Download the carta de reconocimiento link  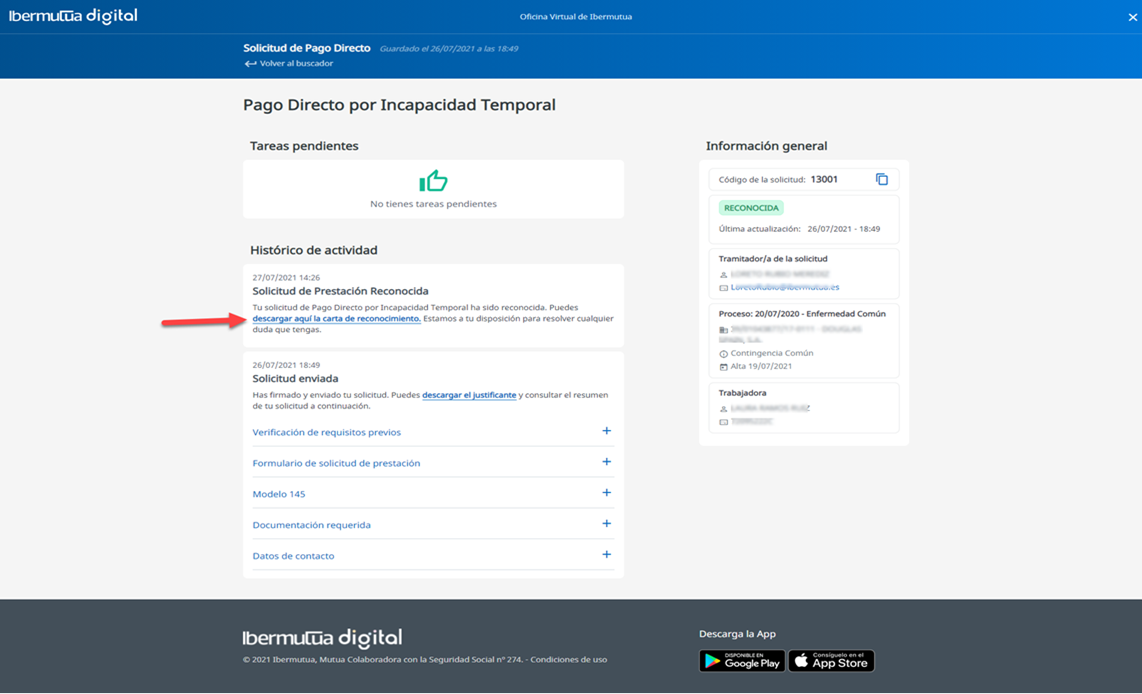click(x=336, y=319)
